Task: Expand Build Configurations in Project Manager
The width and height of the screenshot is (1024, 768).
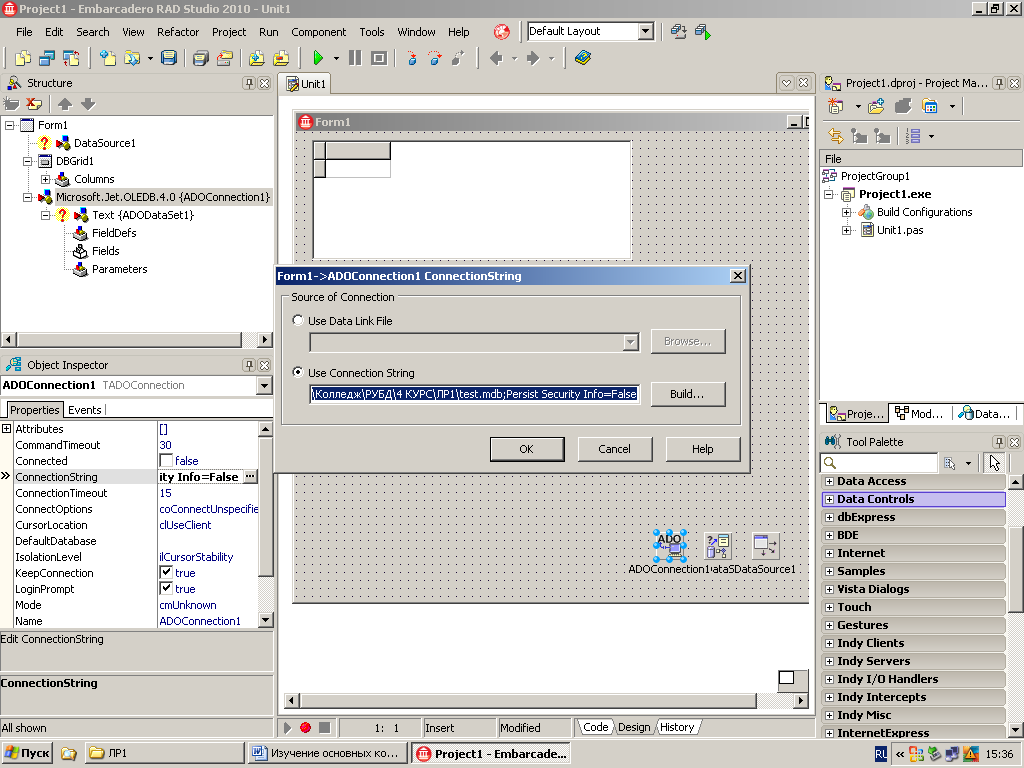Action: pos(846,212)
